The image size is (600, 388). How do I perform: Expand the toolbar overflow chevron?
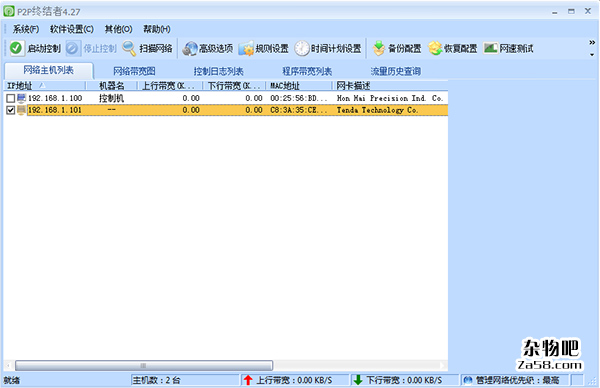(x=592, y=42)
